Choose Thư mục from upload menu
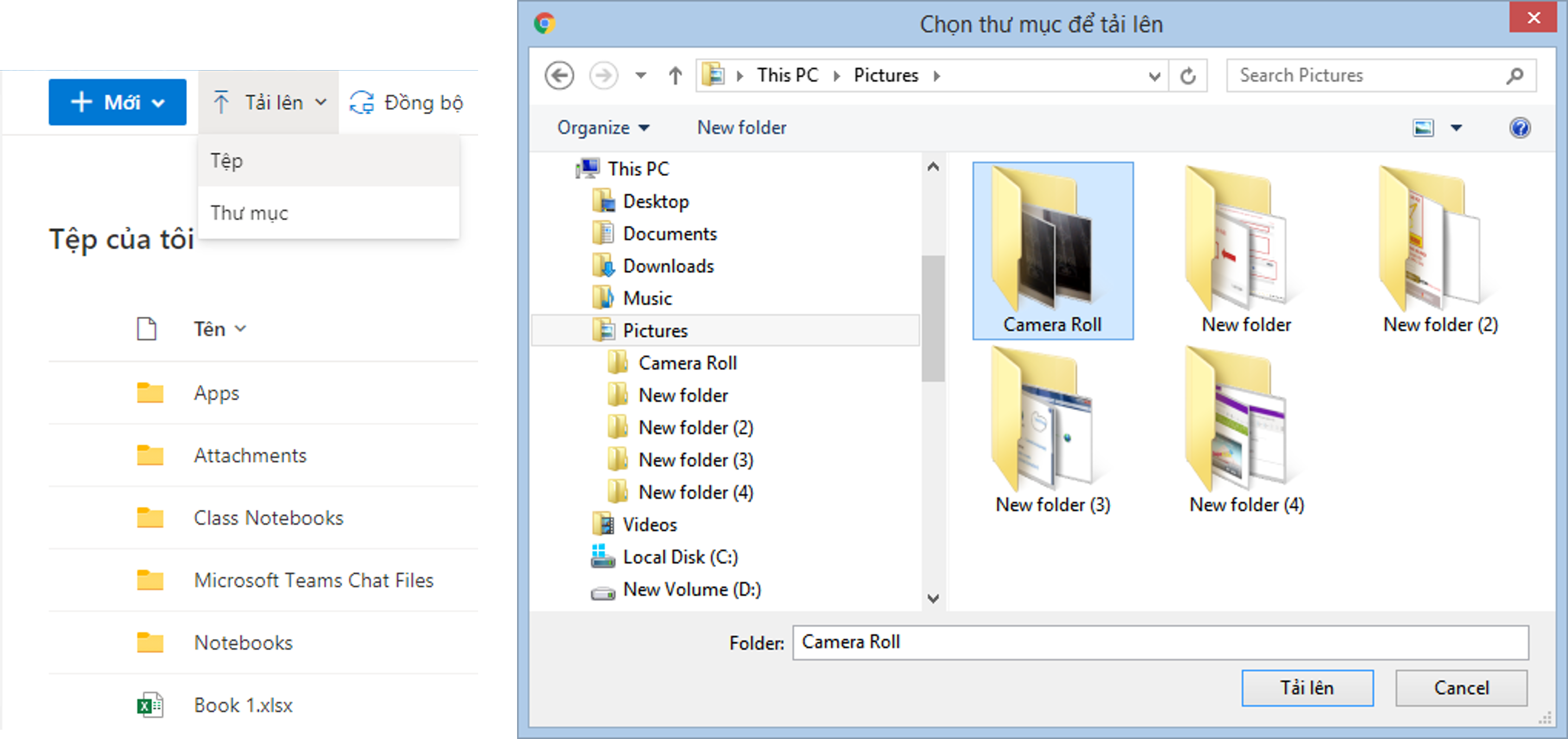This screenshot has width=1568, height=739. [250, 213]
